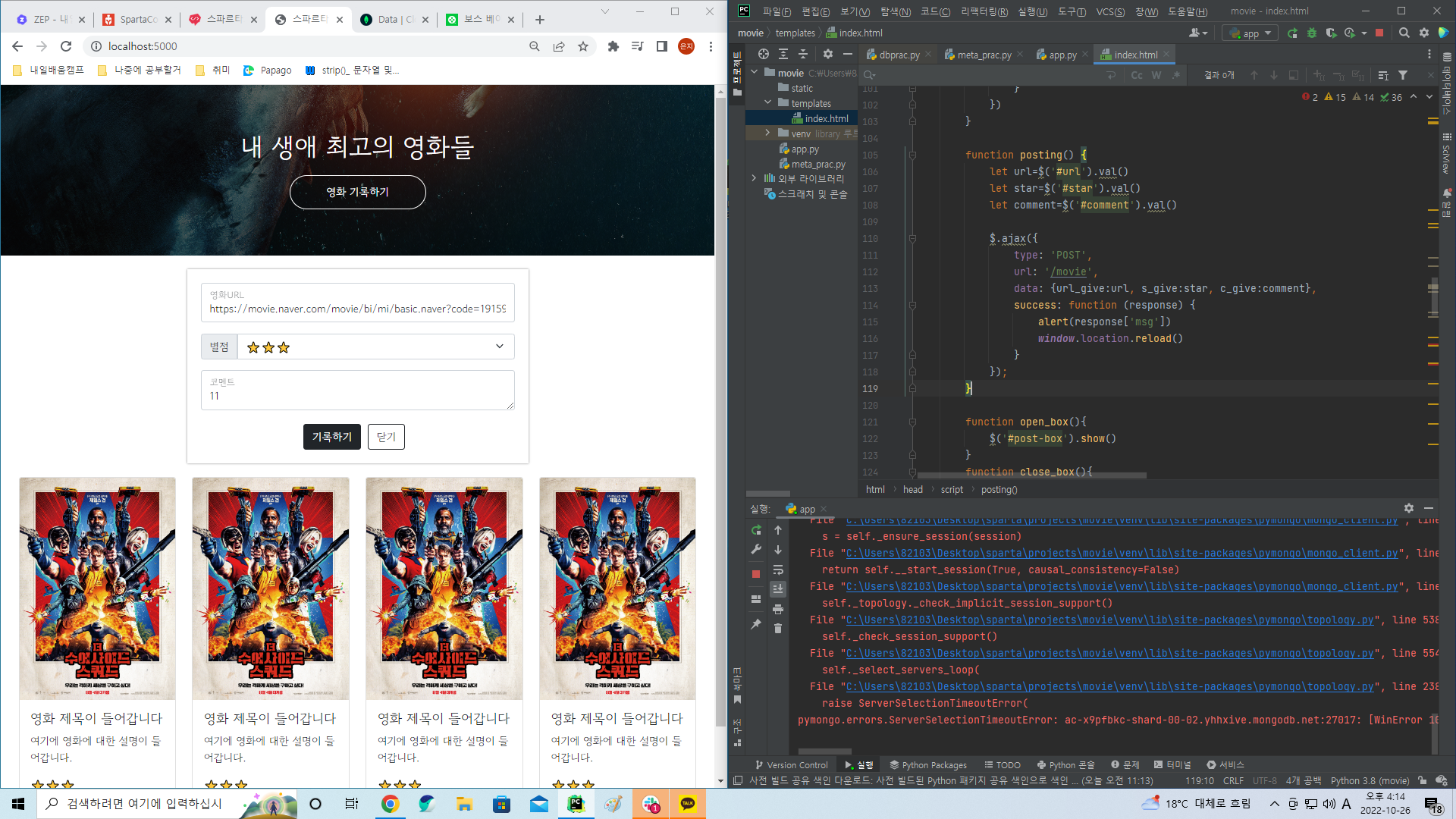Toggle scroll to end in run console
This screenshot has height=819, width=1456.
point(778,589)
